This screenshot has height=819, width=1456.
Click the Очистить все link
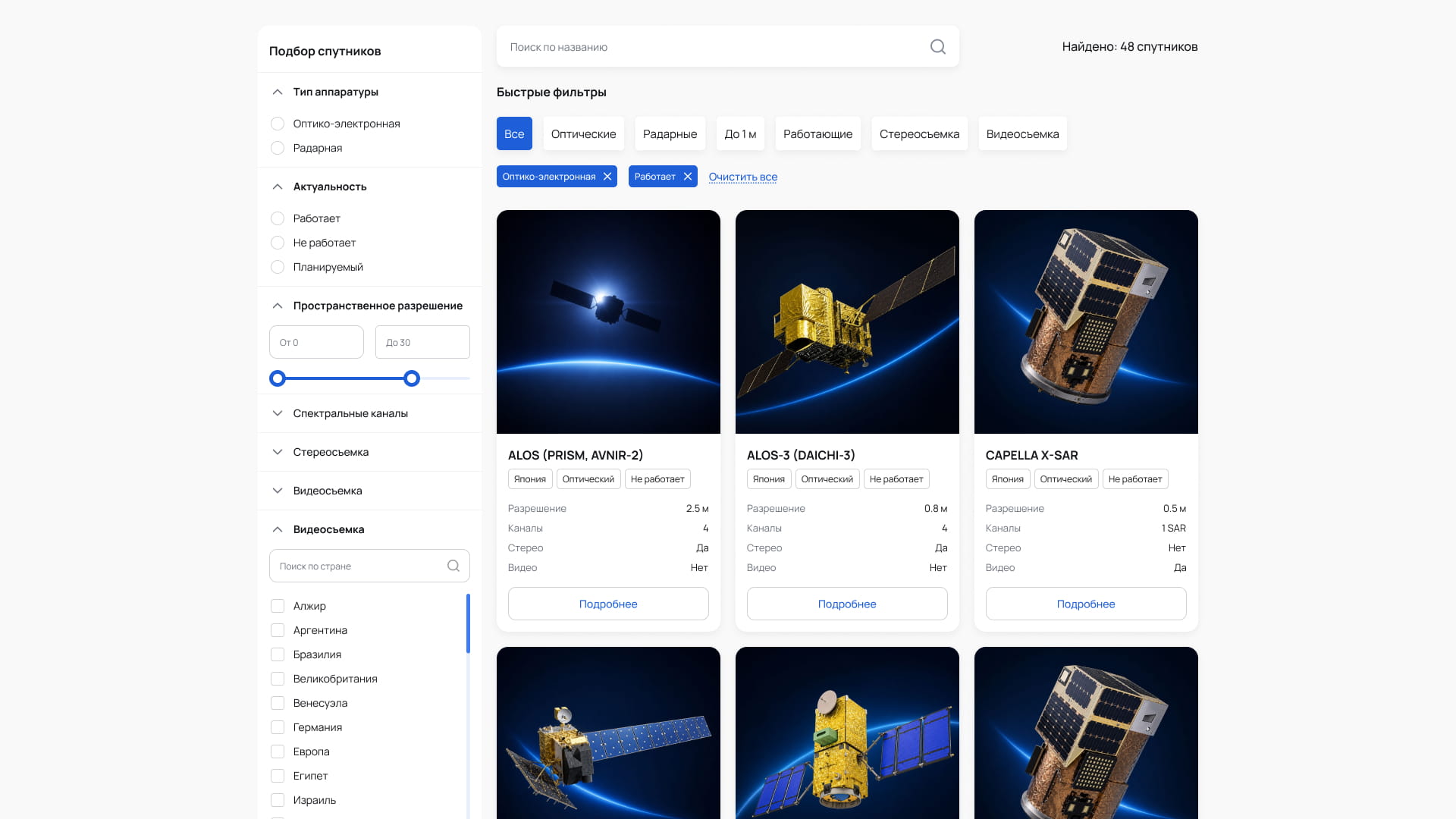[x=742, y=177]
